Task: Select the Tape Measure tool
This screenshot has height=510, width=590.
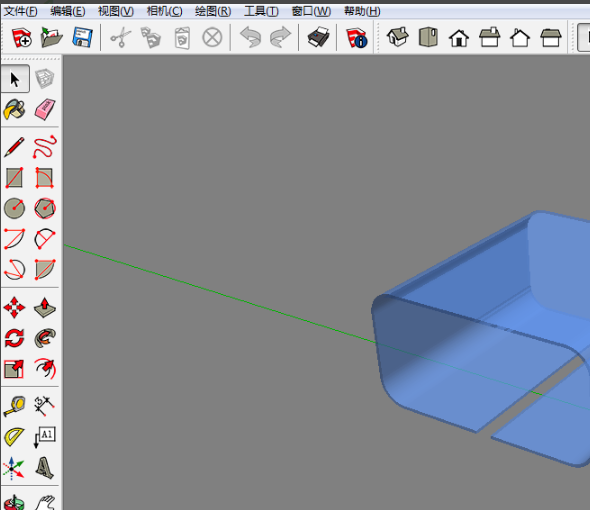Action: (x=14, y=406)
